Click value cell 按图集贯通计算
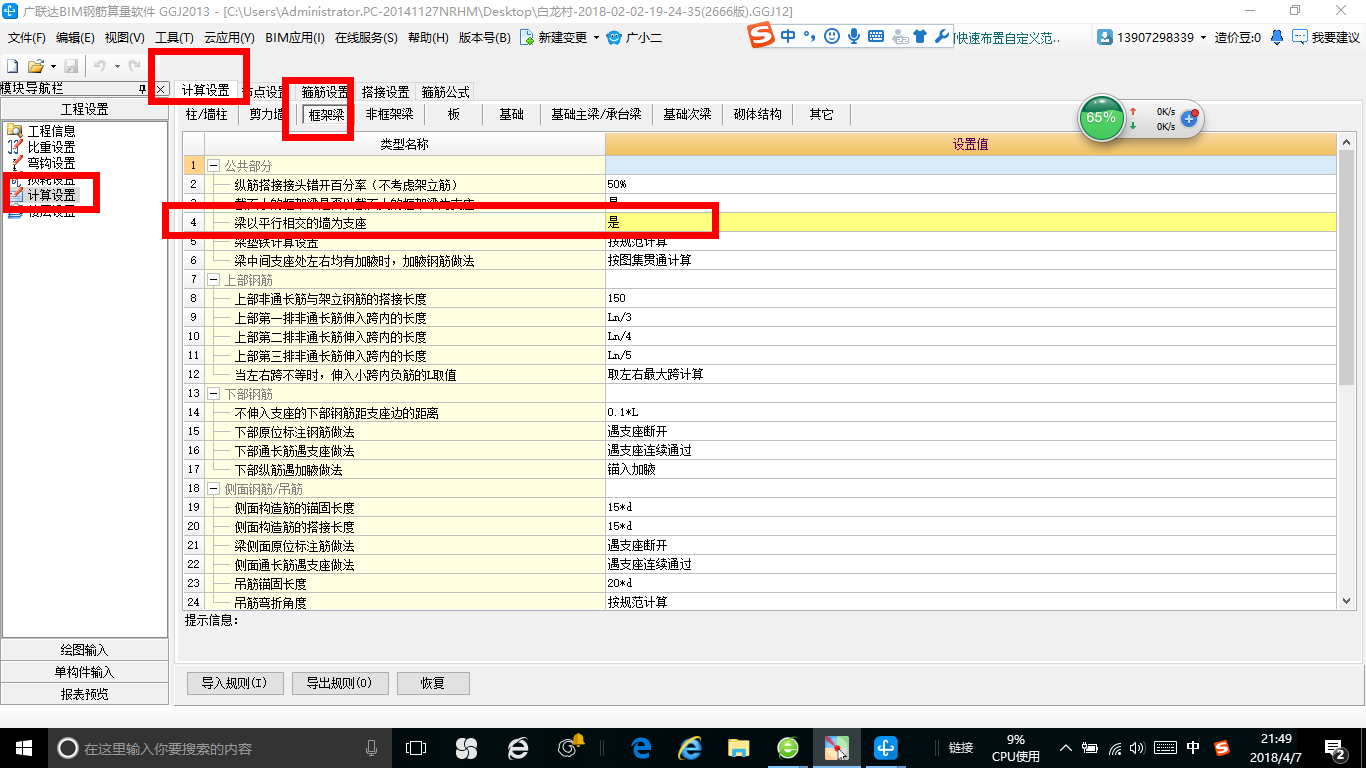This screenshot has width=1366, height=768. pos(970,260)
